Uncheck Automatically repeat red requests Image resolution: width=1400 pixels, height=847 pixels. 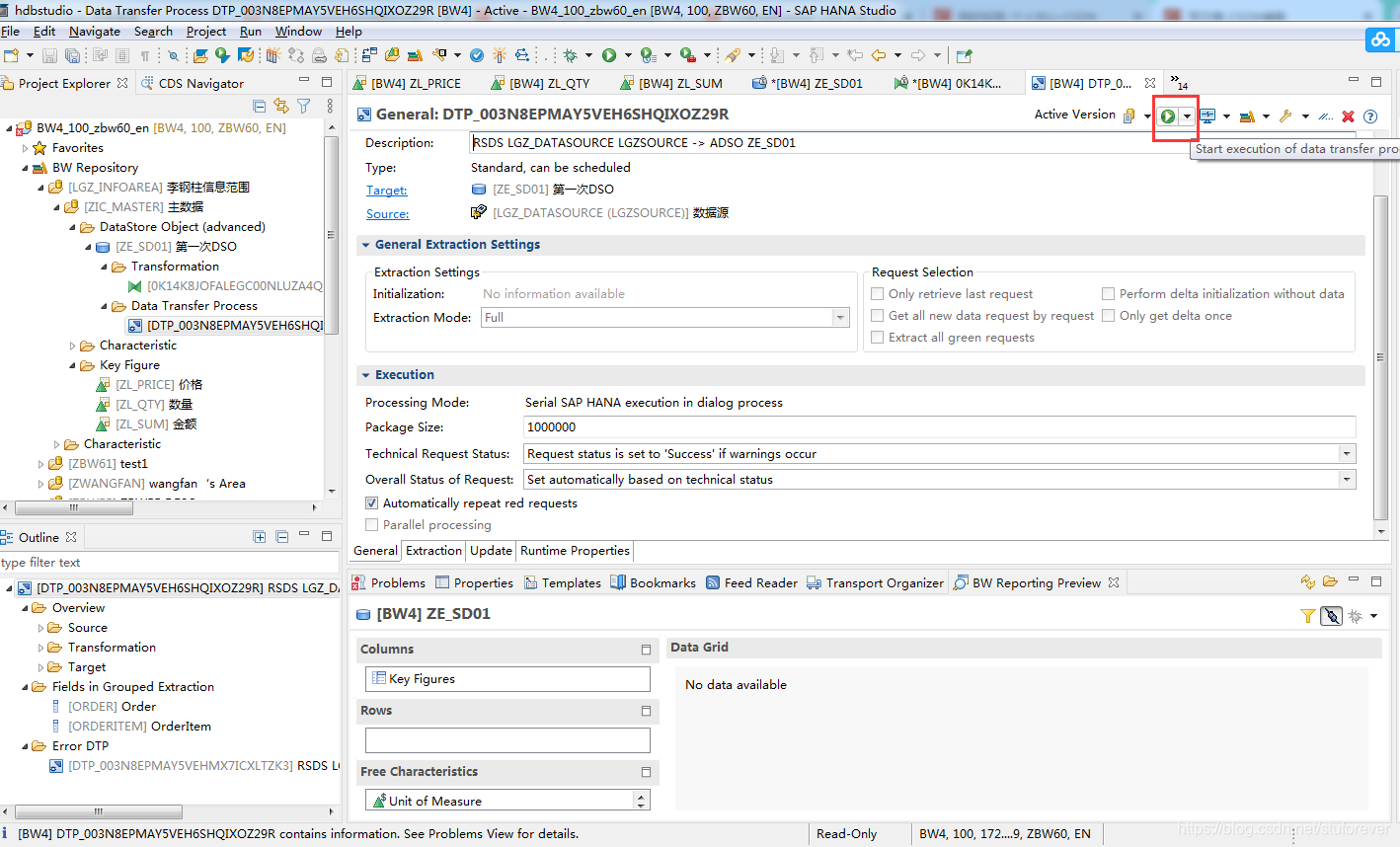[x=371, y=503]
